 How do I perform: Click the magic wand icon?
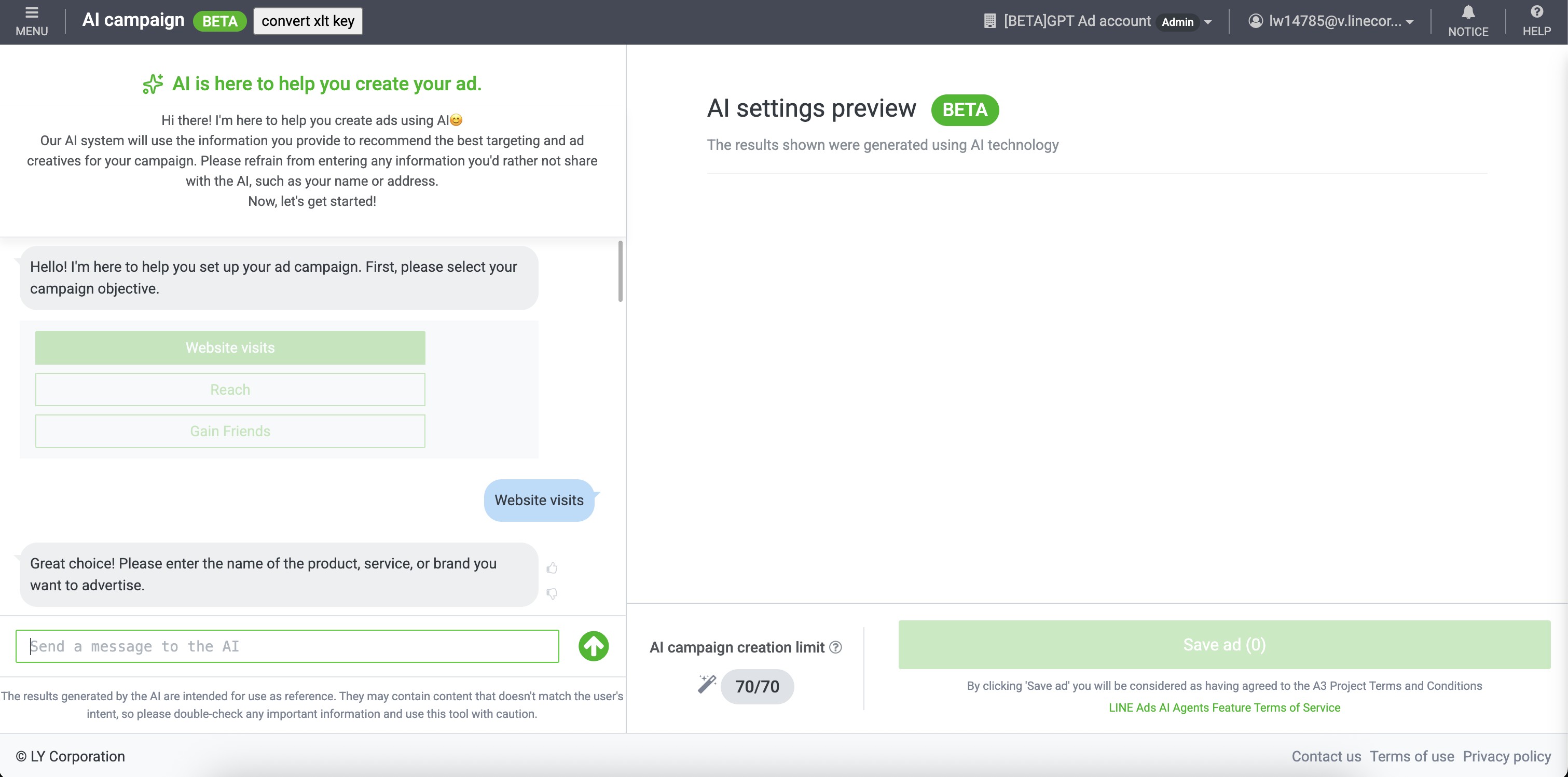click(x=707, y=684)
